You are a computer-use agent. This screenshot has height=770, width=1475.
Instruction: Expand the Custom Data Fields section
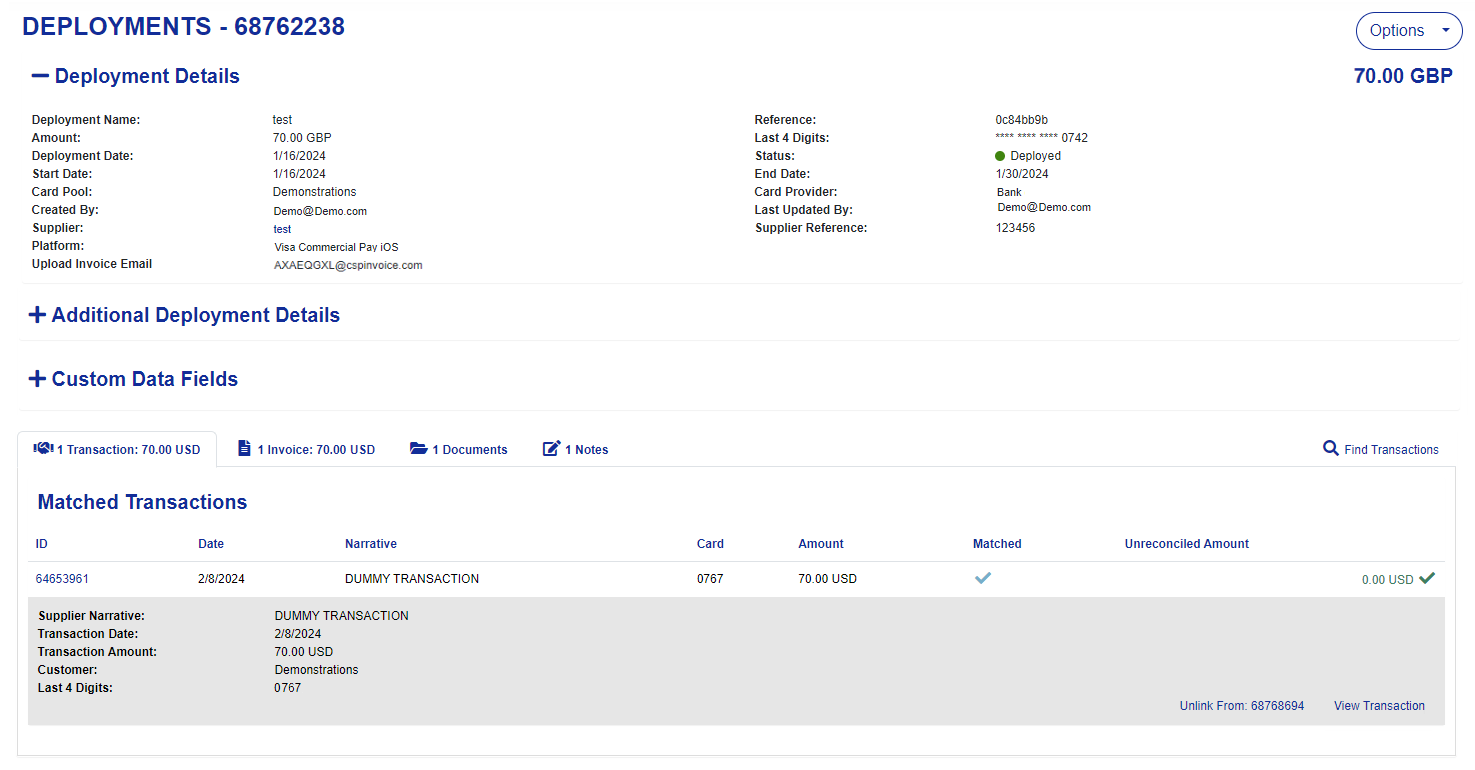[x=134, y=379]
